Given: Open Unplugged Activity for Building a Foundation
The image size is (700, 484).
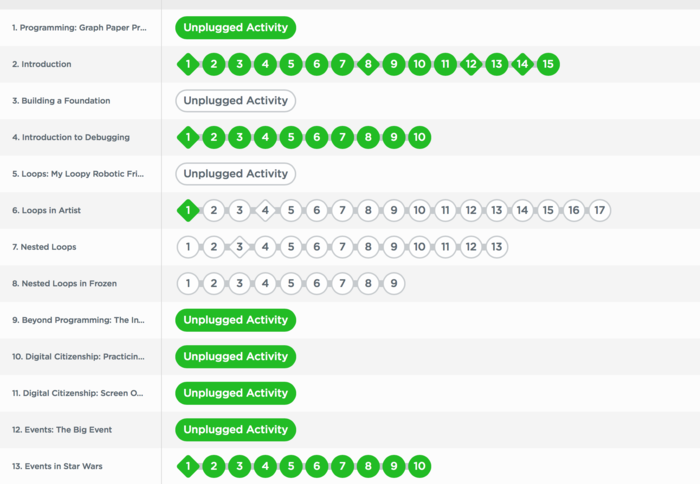Looking at the screenshot, I should click(235, 101).
